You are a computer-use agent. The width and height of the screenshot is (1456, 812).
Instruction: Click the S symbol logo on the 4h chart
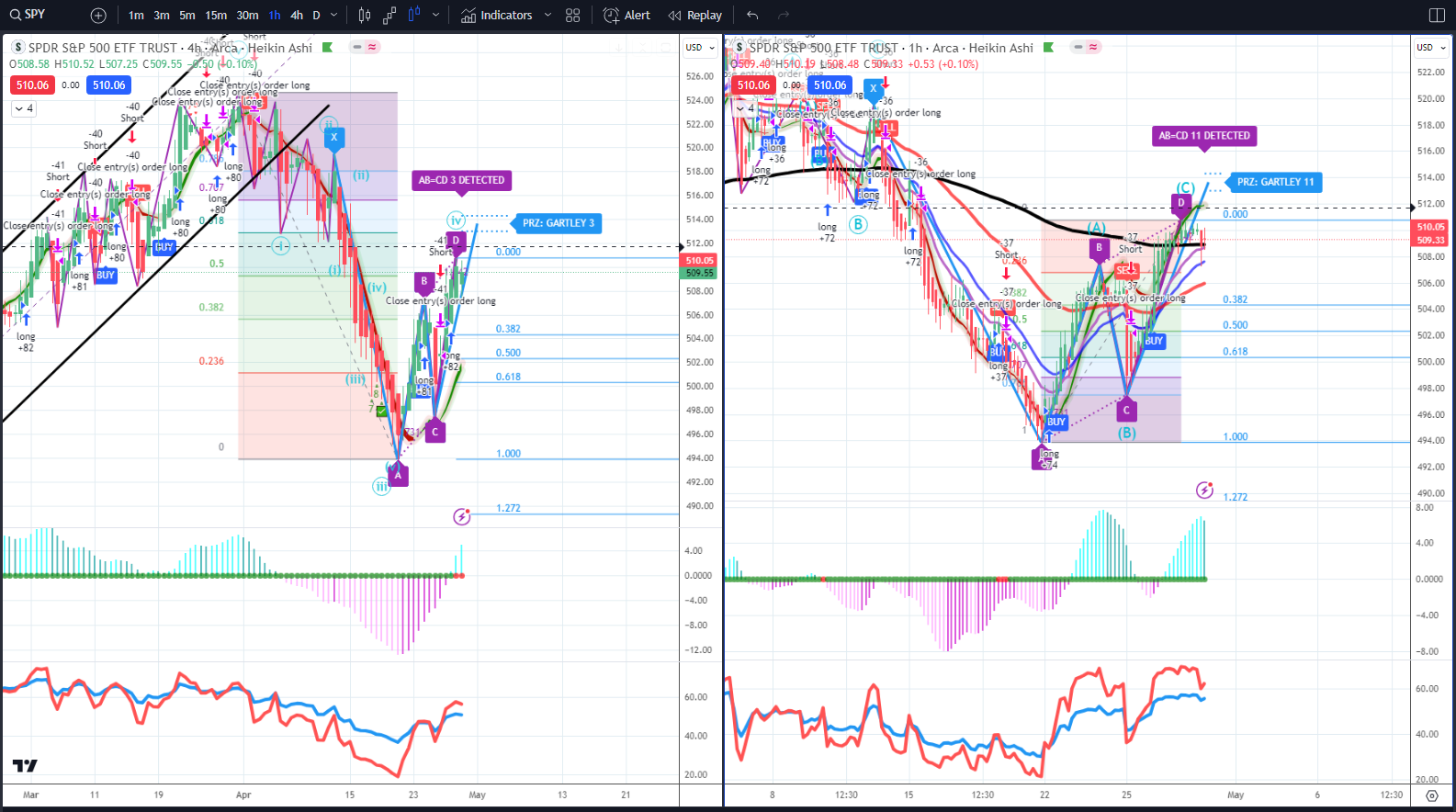[x=17, y=47]
